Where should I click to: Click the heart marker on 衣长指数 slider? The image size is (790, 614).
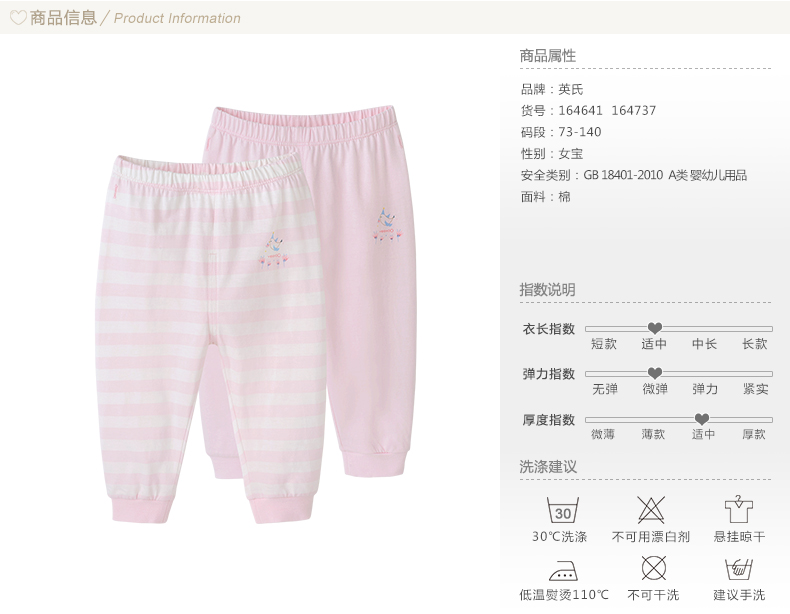pyautogui.click(x=654, y=328)
